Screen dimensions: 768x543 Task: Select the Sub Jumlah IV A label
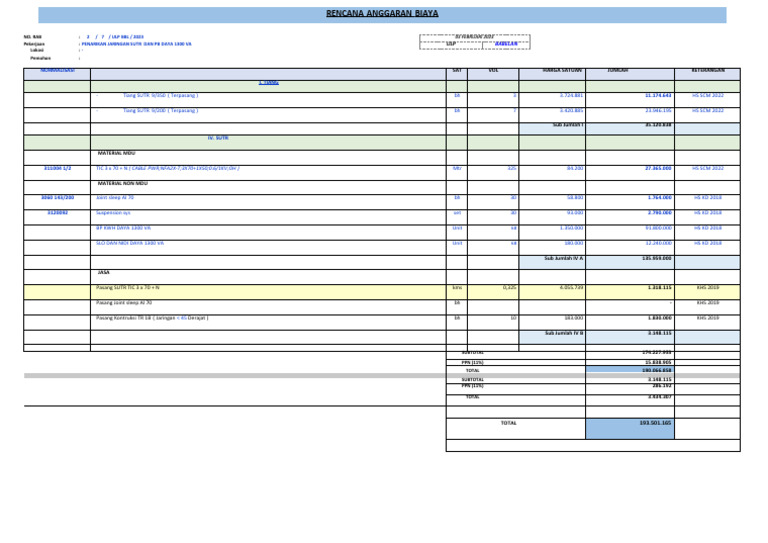(563, 258)
